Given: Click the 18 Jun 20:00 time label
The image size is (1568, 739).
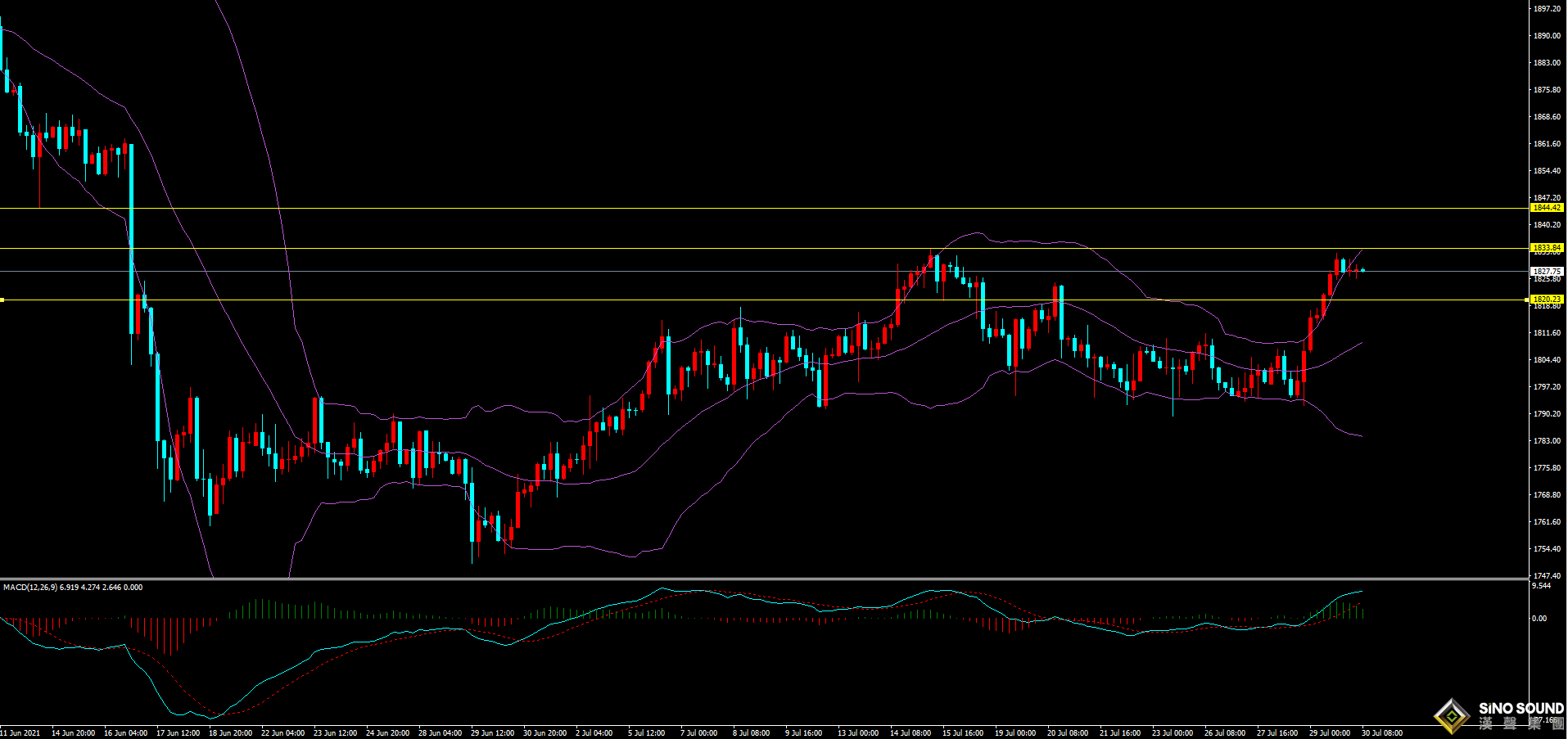Looking at the screenshot, I should click(230, 733).
